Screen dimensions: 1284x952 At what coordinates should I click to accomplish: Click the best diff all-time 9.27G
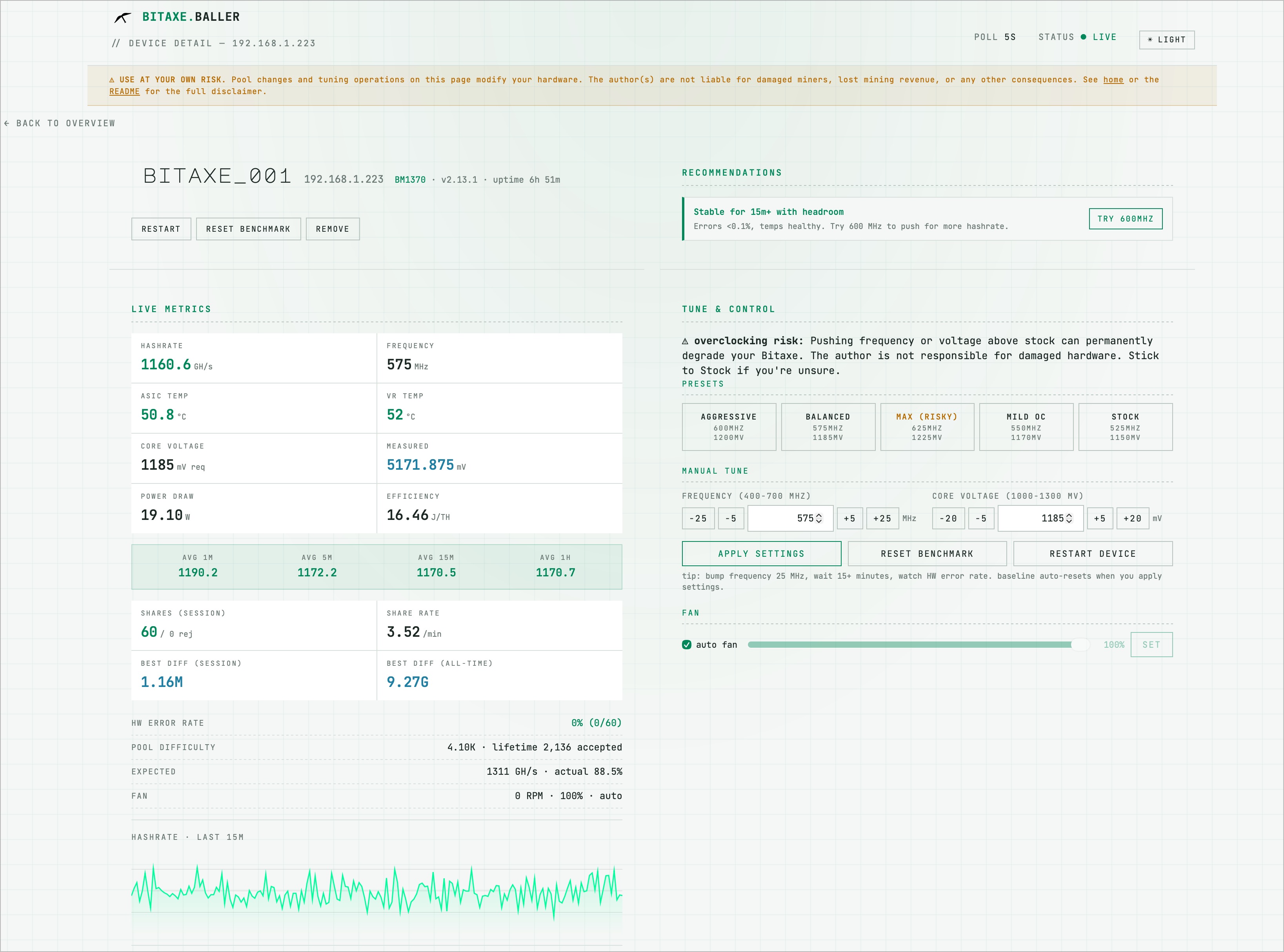(x=407, y=682)
